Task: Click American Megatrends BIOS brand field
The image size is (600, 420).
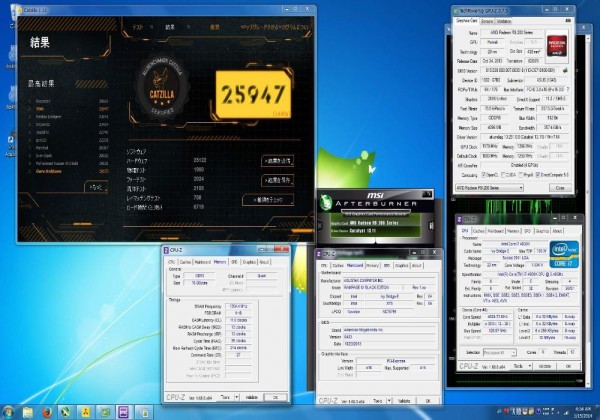Action: click(x=389, y=329)
